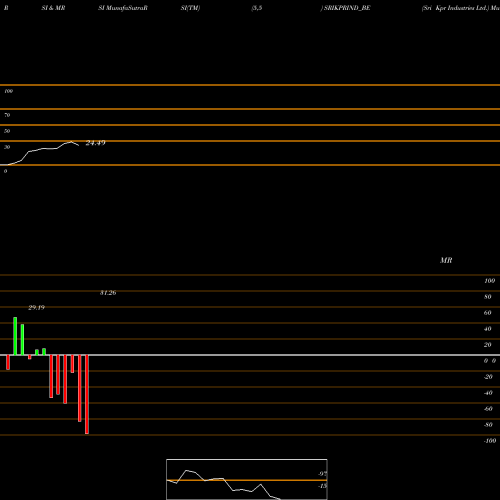Click the 'MR' label above the lower chart
The height and width of the screenshot is (500, 500).
click(x=446, y=260)
